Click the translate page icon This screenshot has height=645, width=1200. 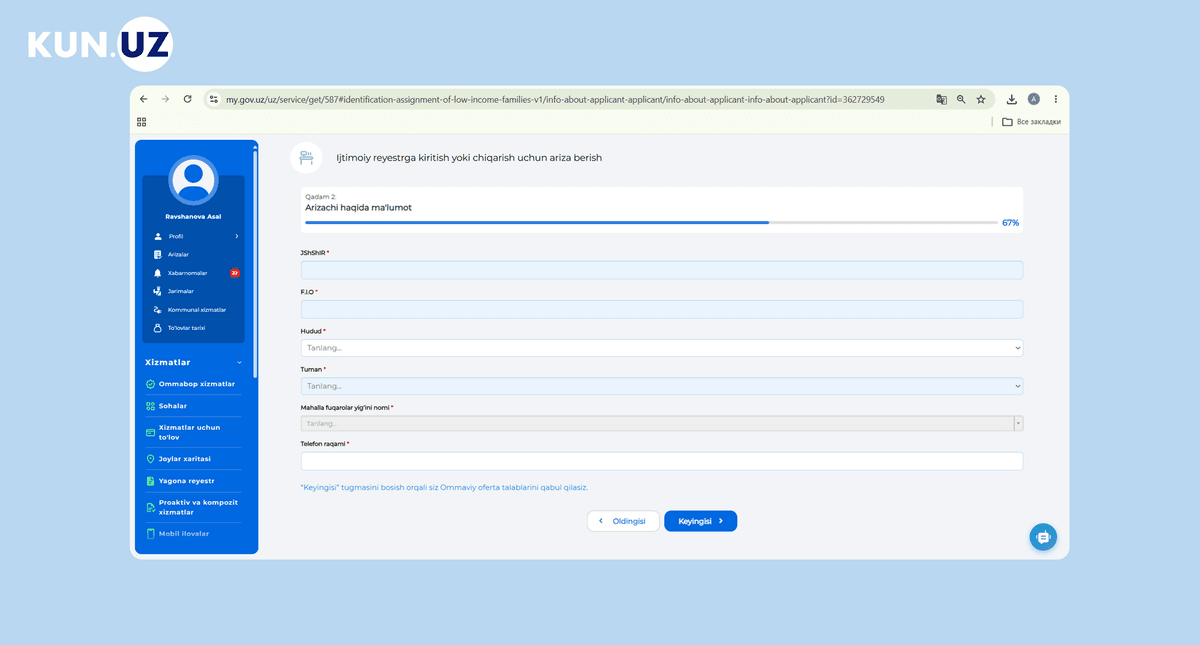pos(941,100)
